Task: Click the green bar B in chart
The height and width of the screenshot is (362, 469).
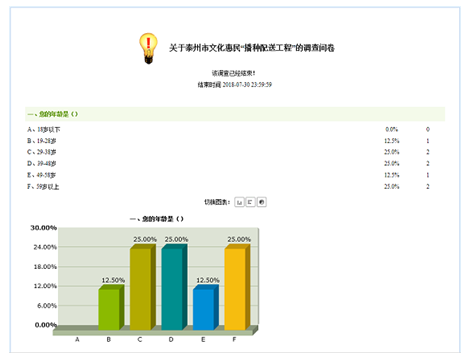Action: [x=109, y=309]
